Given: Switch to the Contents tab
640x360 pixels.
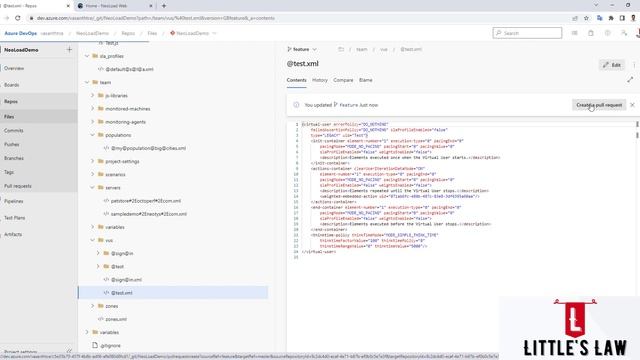Looking at the screenshot, I should pos(296,80).
